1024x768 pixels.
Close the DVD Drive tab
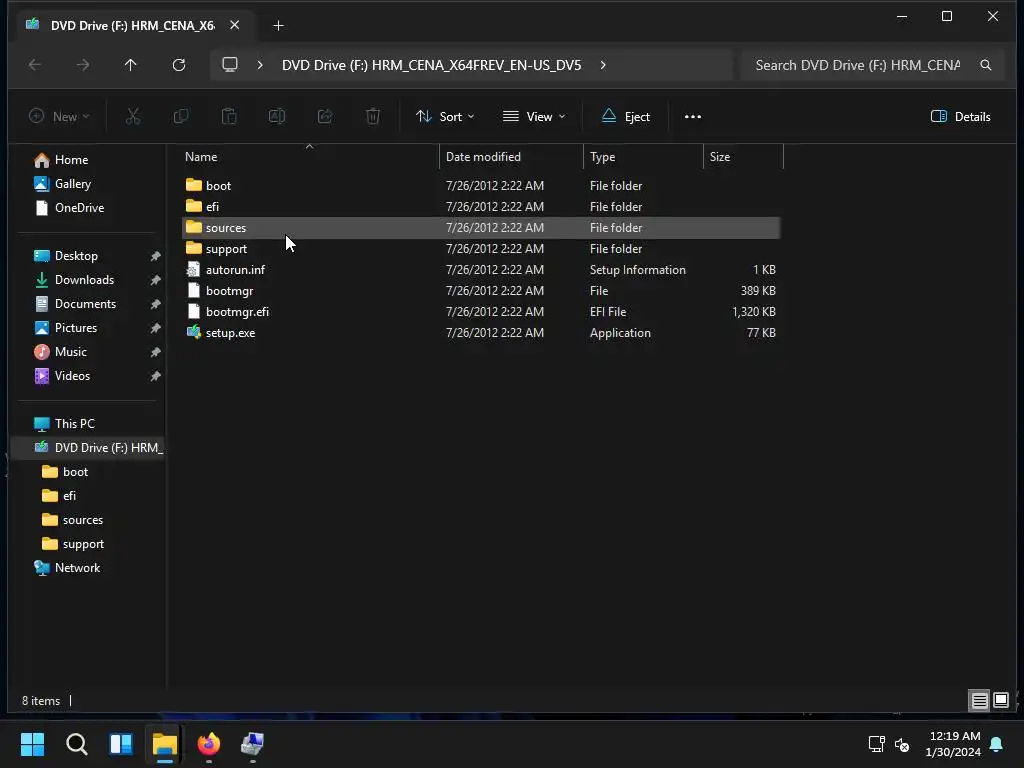[234, 25]
